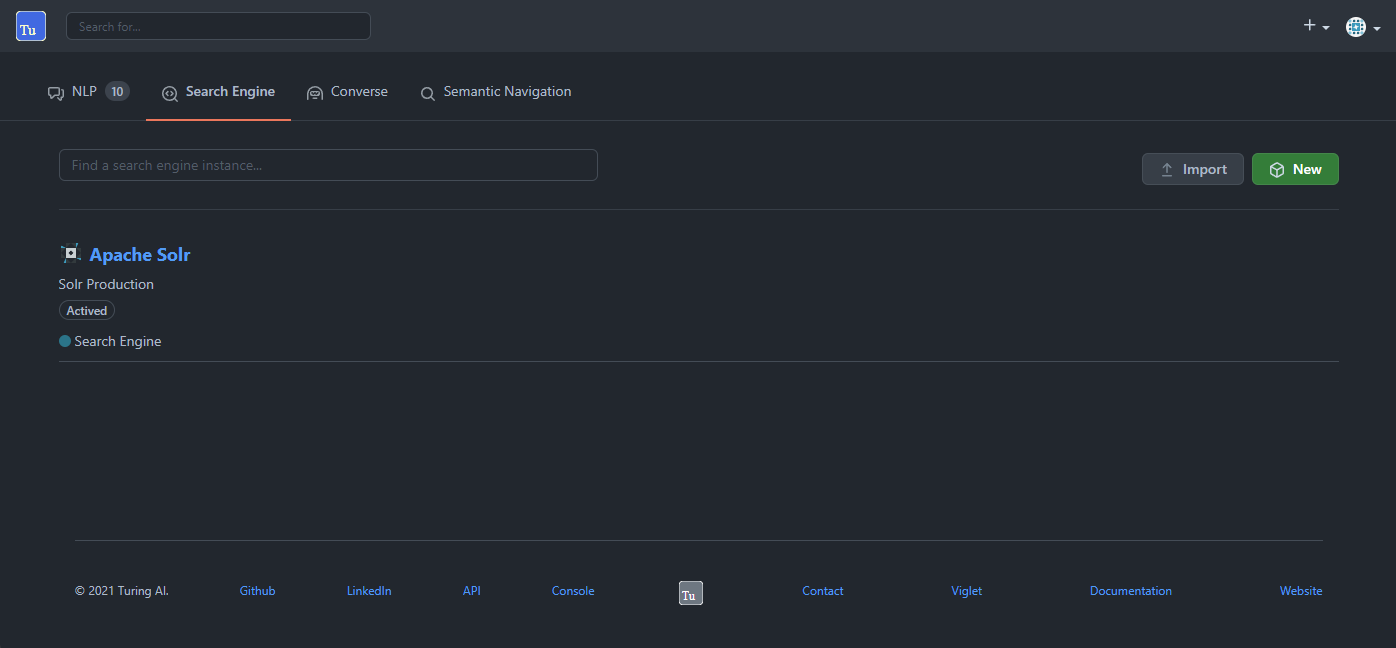Click the Search Engine gear-magnifier icon
Screen dimensions: 1396x648
pos(169,92)
